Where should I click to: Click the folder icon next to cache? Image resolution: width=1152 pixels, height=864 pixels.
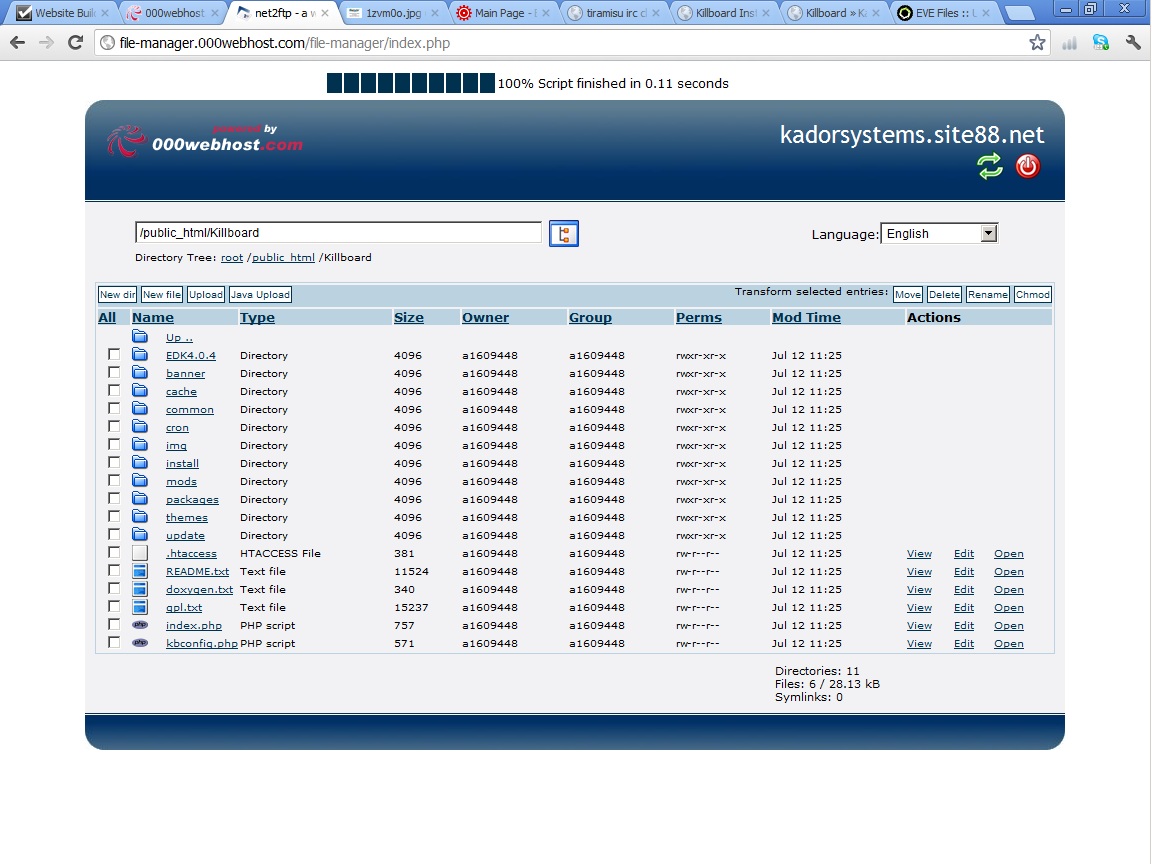pos(140,391)
